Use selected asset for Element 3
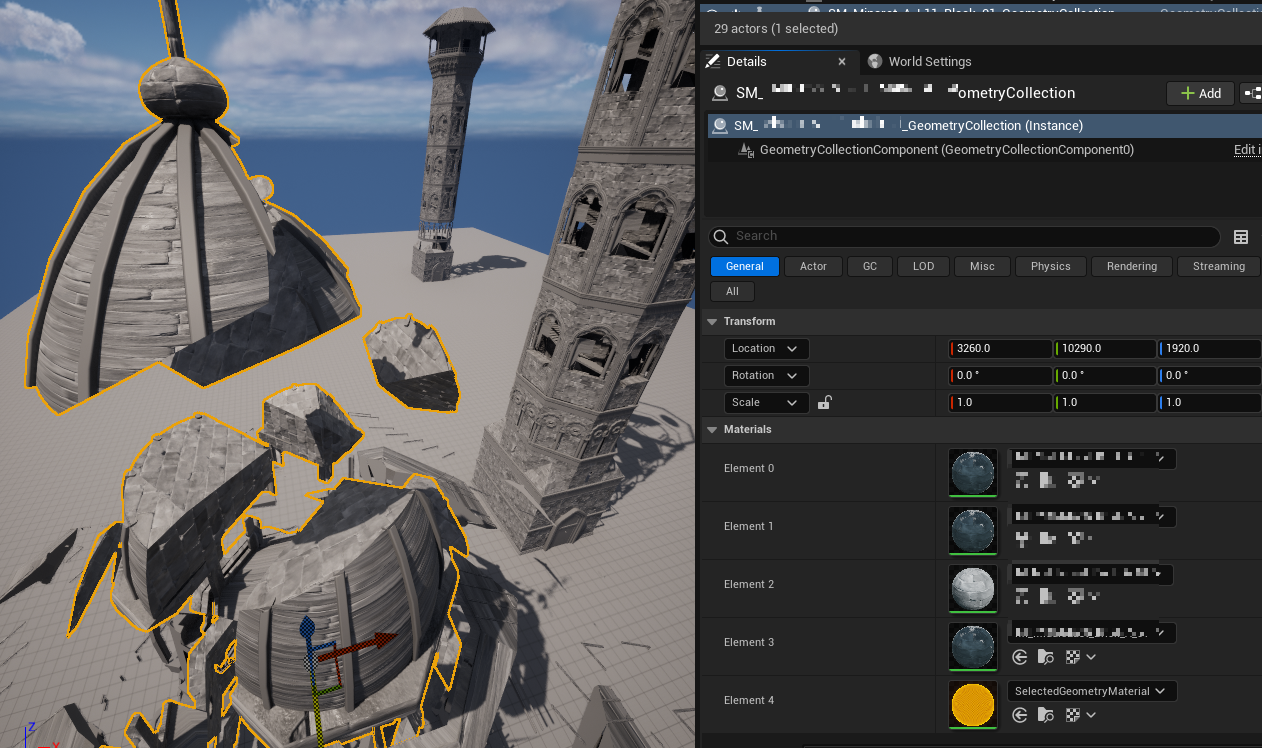The image size is (1262, 748). point(1020,657)
